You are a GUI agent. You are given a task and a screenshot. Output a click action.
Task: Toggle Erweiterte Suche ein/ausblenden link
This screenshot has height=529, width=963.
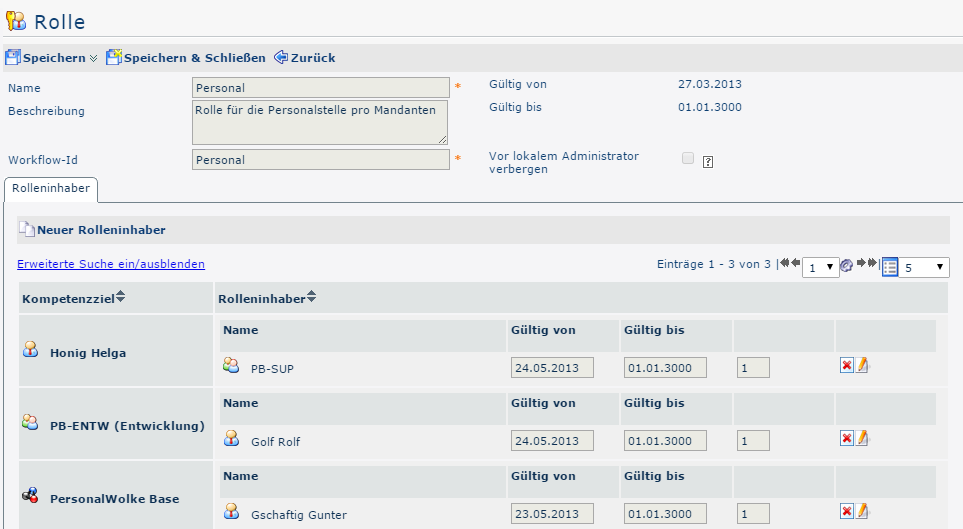(x=111, y=264)
